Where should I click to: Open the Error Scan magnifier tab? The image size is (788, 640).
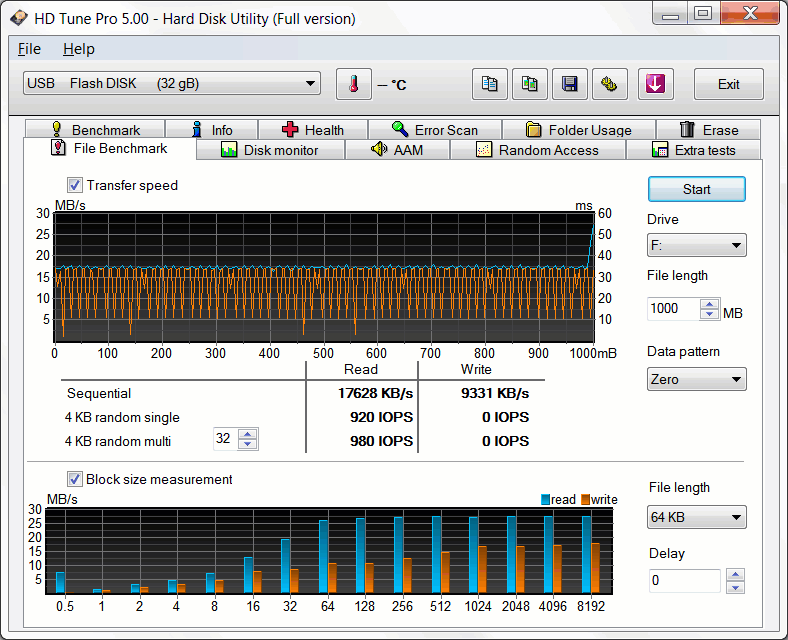434,130
